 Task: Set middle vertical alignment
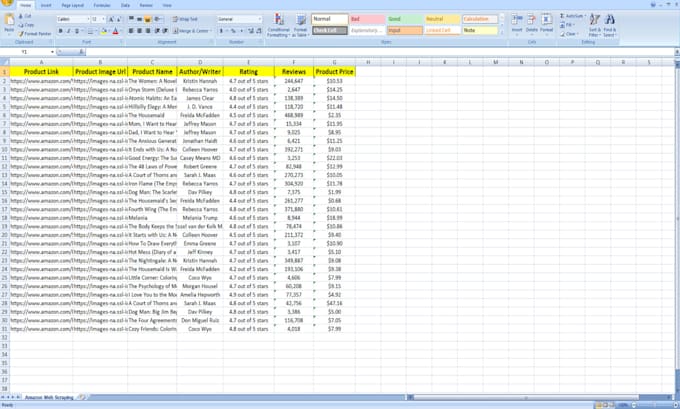pyautogui.click(x=140, y=19)
